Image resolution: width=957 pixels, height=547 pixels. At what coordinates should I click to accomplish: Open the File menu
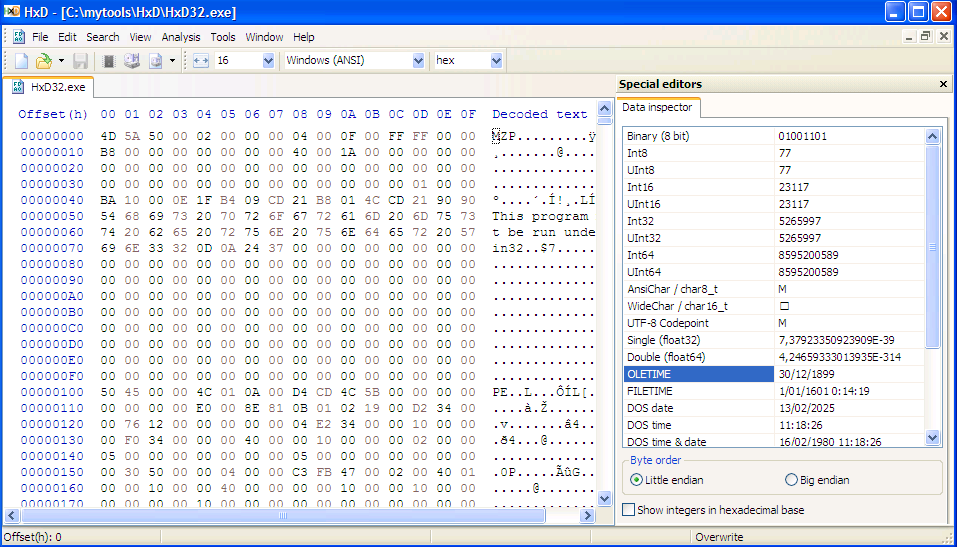[40, 37]
